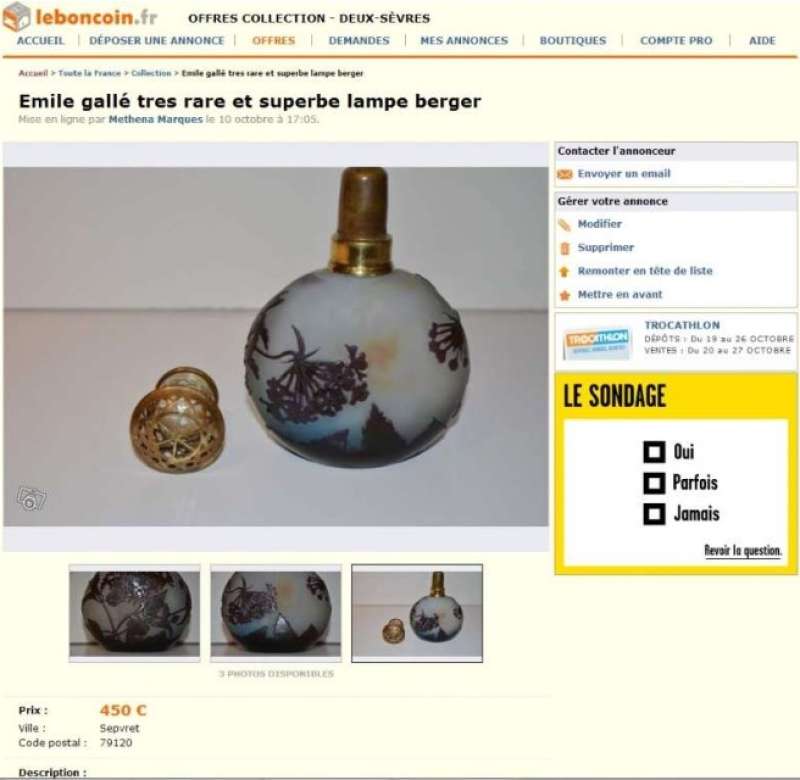Show the first thumbnail of the dark vase
Viewport: 800px width, 780px height.
pos(135,613)
